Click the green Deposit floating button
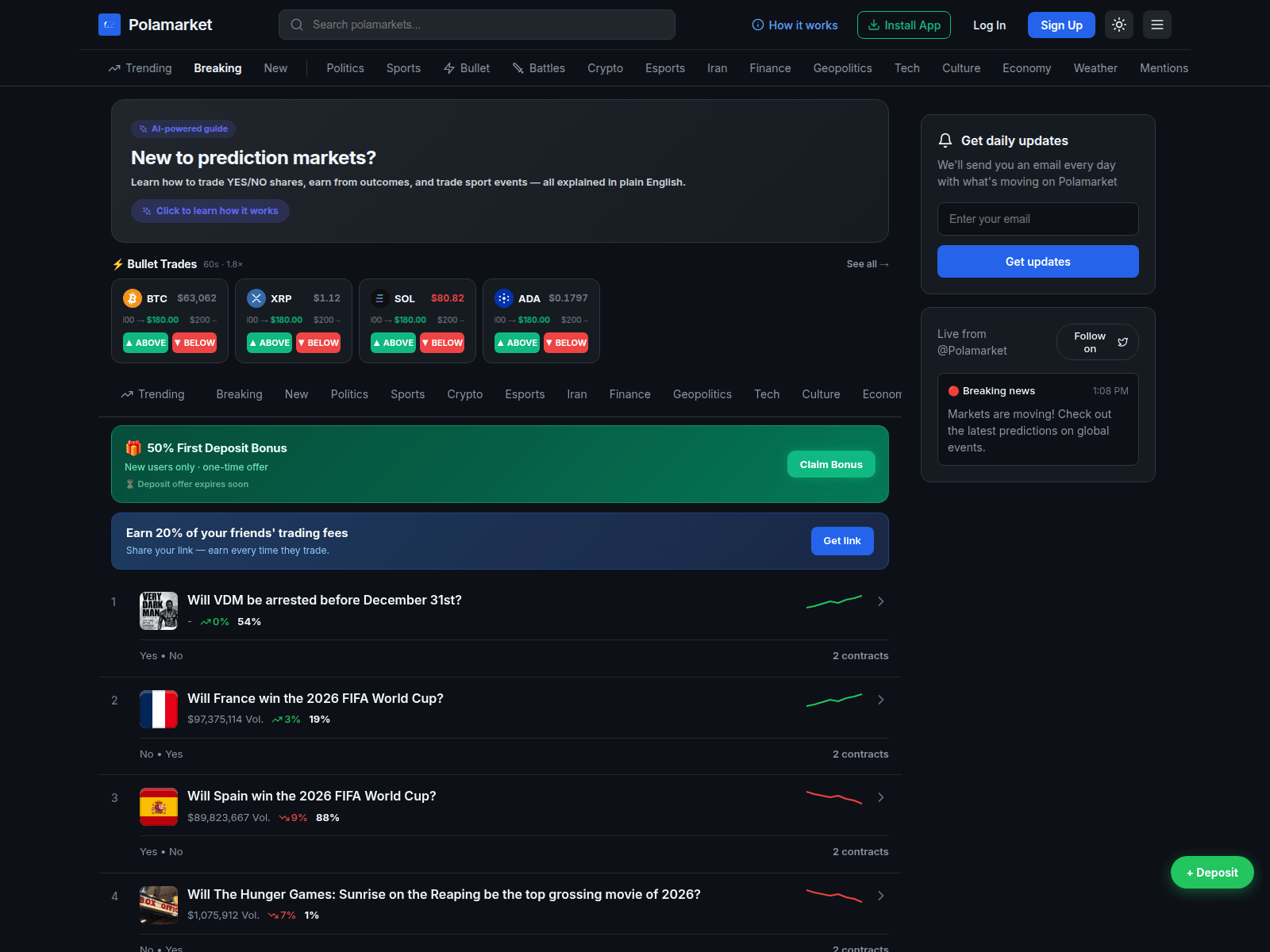Image resolution: width=1270 pixels, height=952 pixels. pyautogui.click(x=1212, y=873)
